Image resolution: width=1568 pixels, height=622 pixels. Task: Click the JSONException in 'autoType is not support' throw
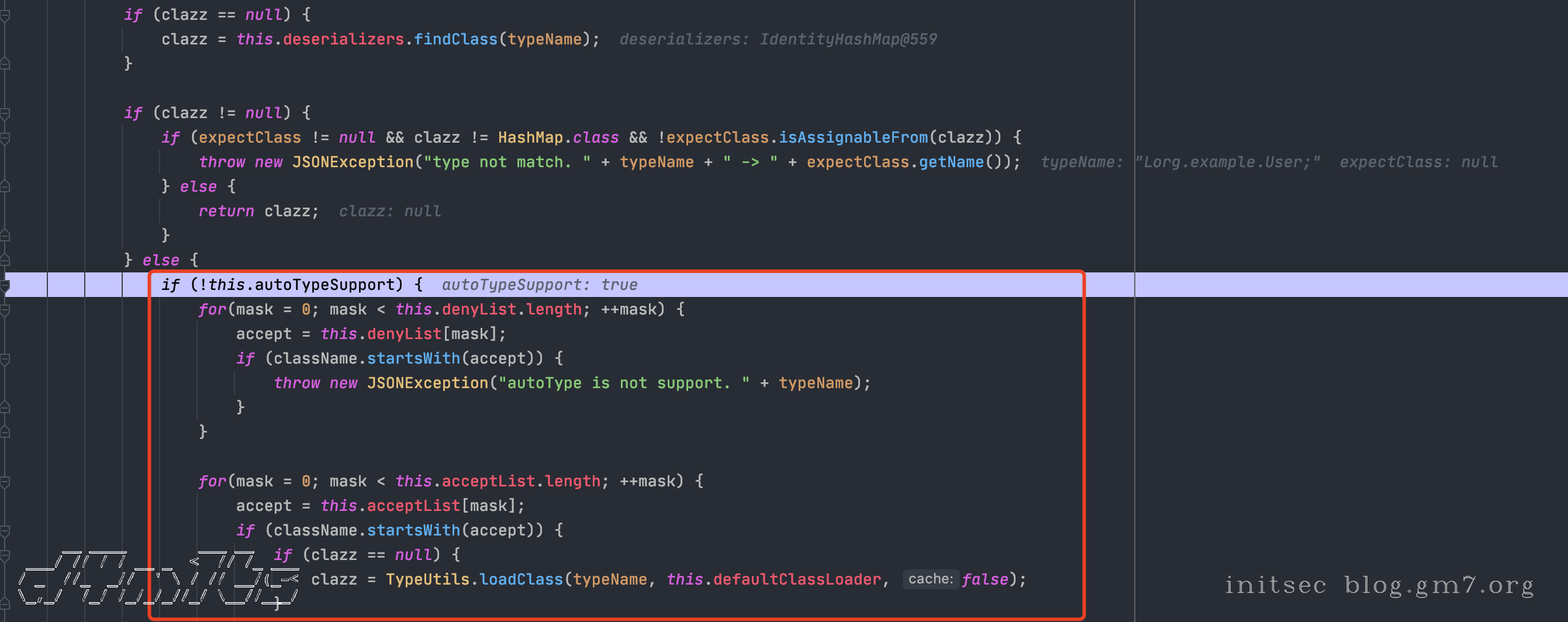(427, 383)
